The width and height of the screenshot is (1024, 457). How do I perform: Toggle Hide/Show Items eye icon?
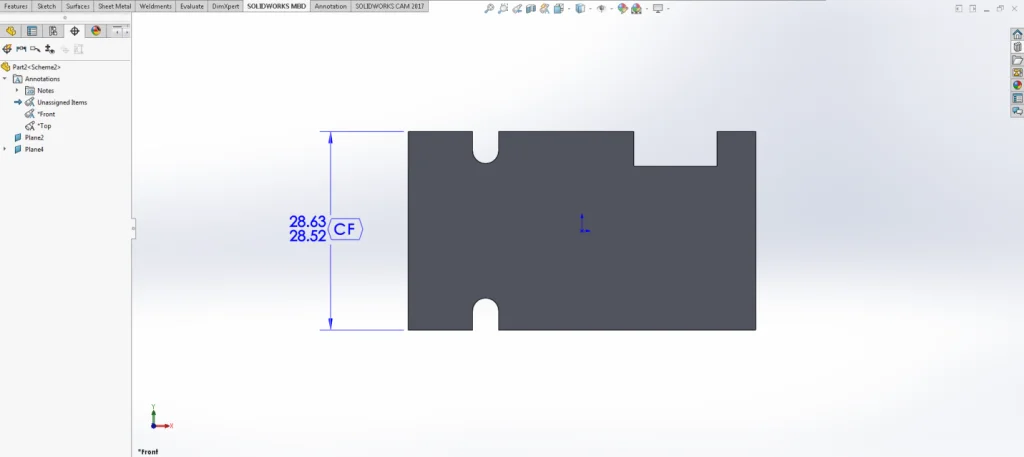600,8
